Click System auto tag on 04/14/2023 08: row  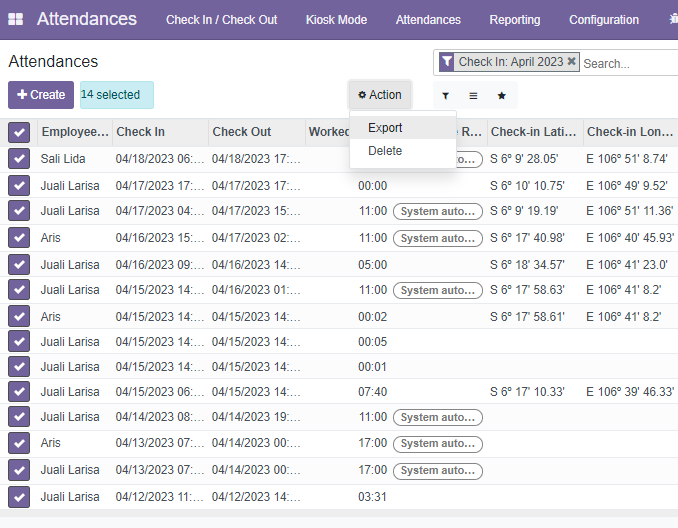438,417
